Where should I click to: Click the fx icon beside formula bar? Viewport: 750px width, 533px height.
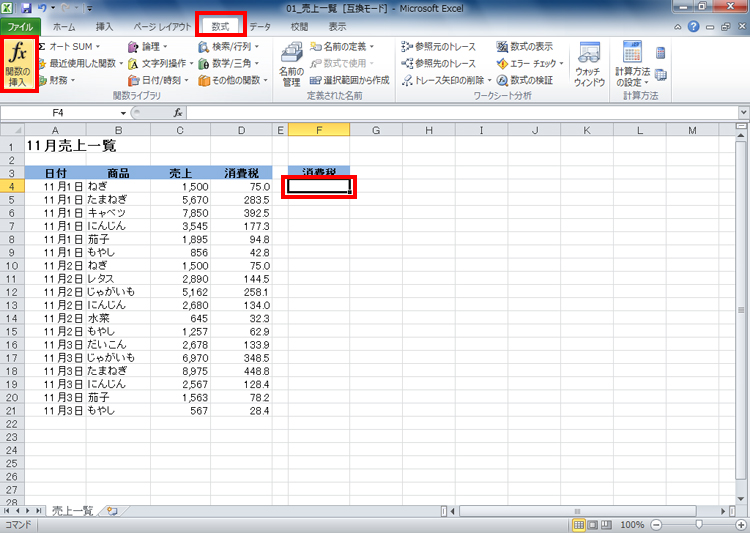pyautogui.click(x=177, y=113)
